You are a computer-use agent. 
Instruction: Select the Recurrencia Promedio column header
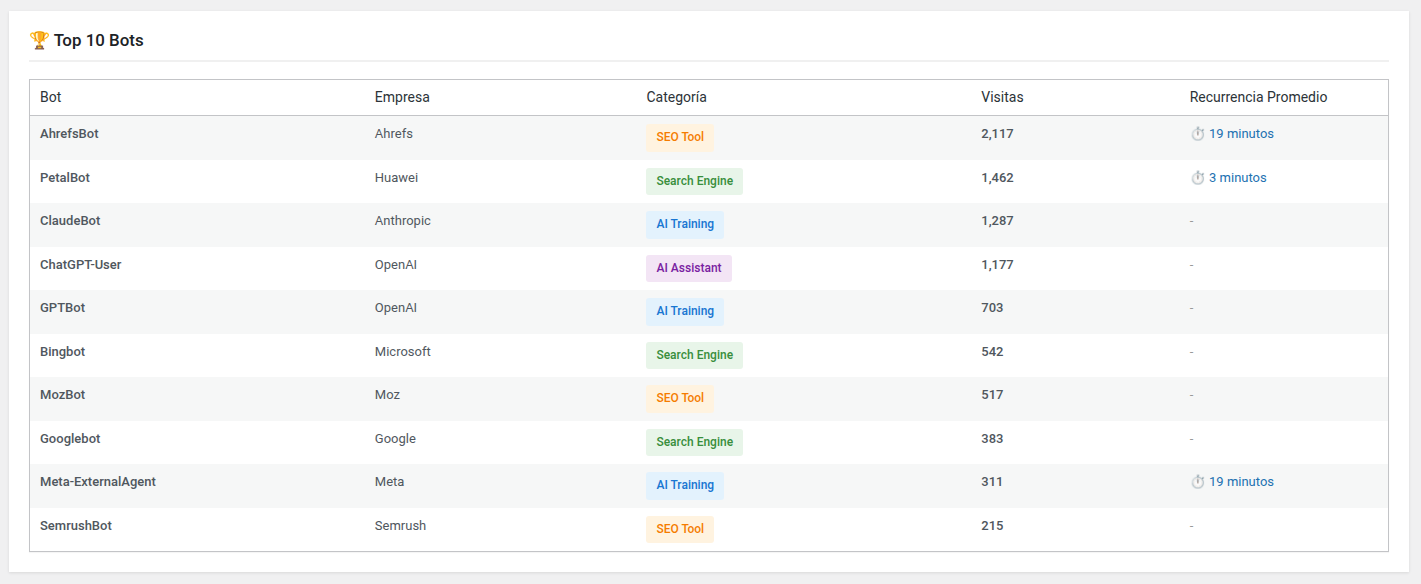pos(1258,97)
